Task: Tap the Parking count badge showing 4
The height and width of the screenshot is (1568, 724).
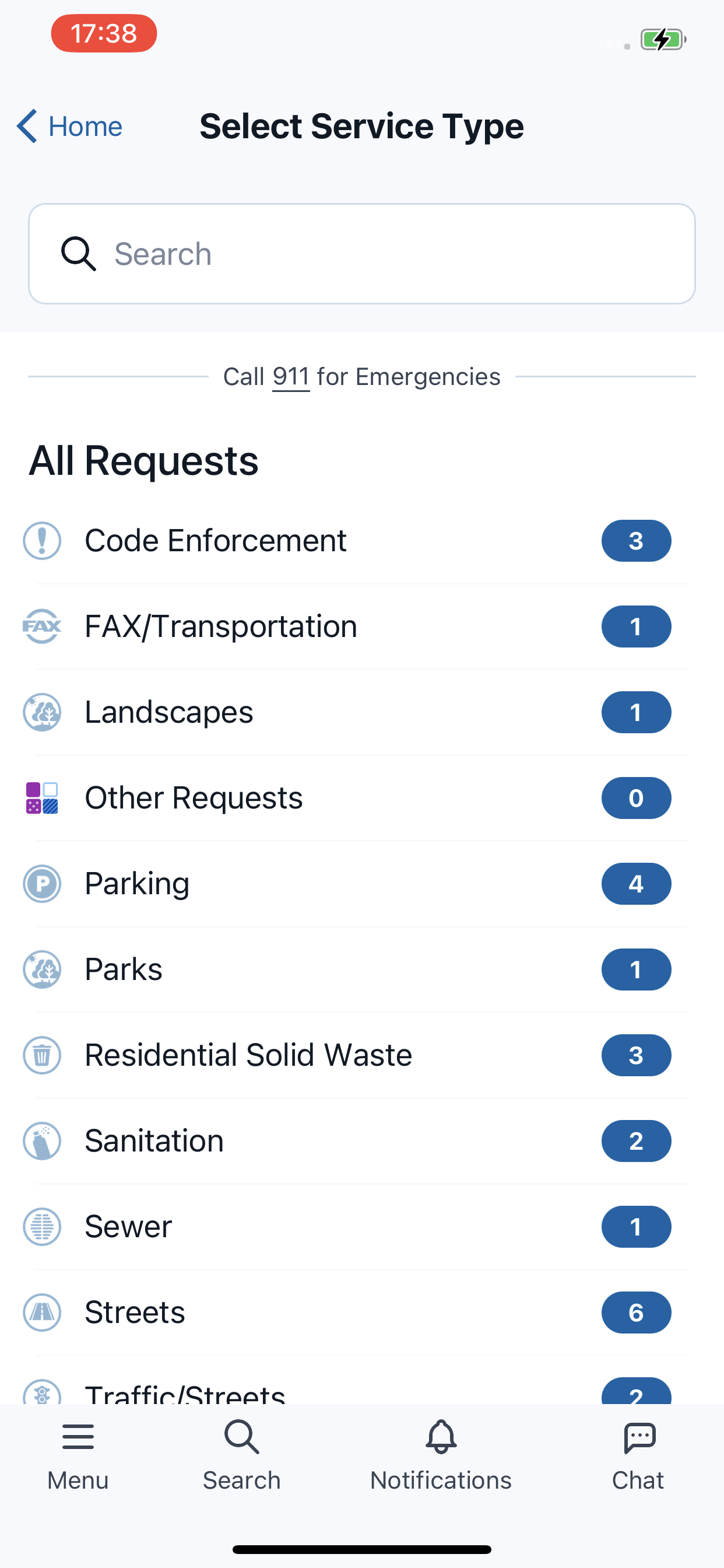Action: [x=637, y=884]
